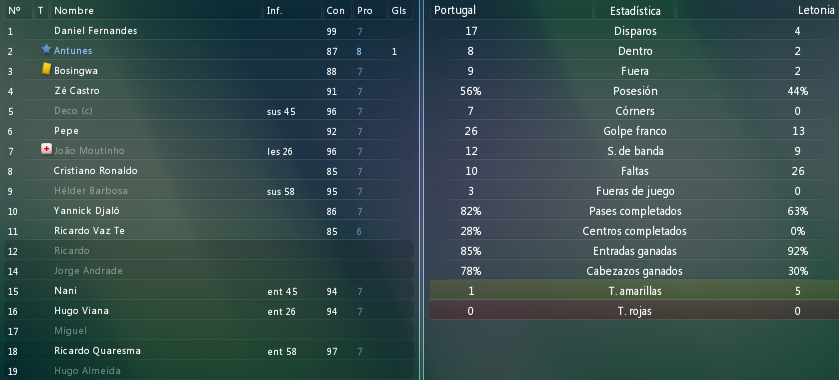The width and height of the screenshot is (839, 380).
Task: Select the T. rojas highlighted row
Action: click(634, 311)
